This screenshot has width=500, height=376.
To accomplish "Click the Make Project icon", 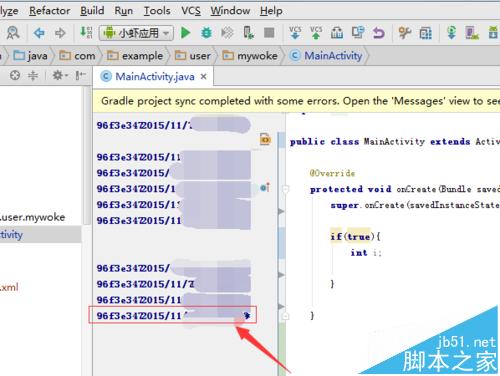I will pos(86,33).
